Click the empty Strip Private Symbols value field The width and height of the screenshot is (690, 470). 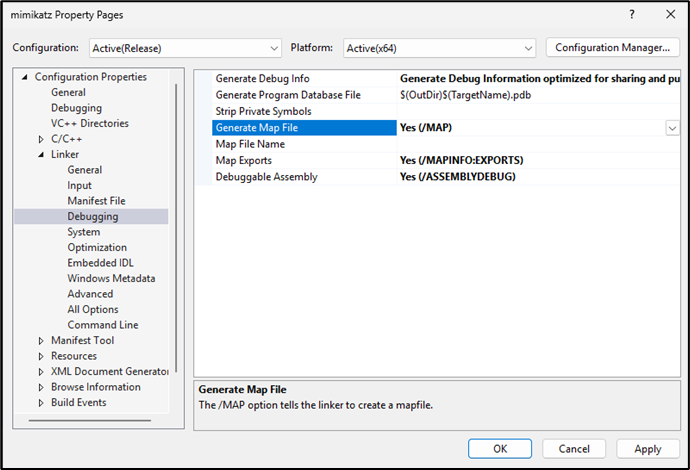[x=538, y=111]
